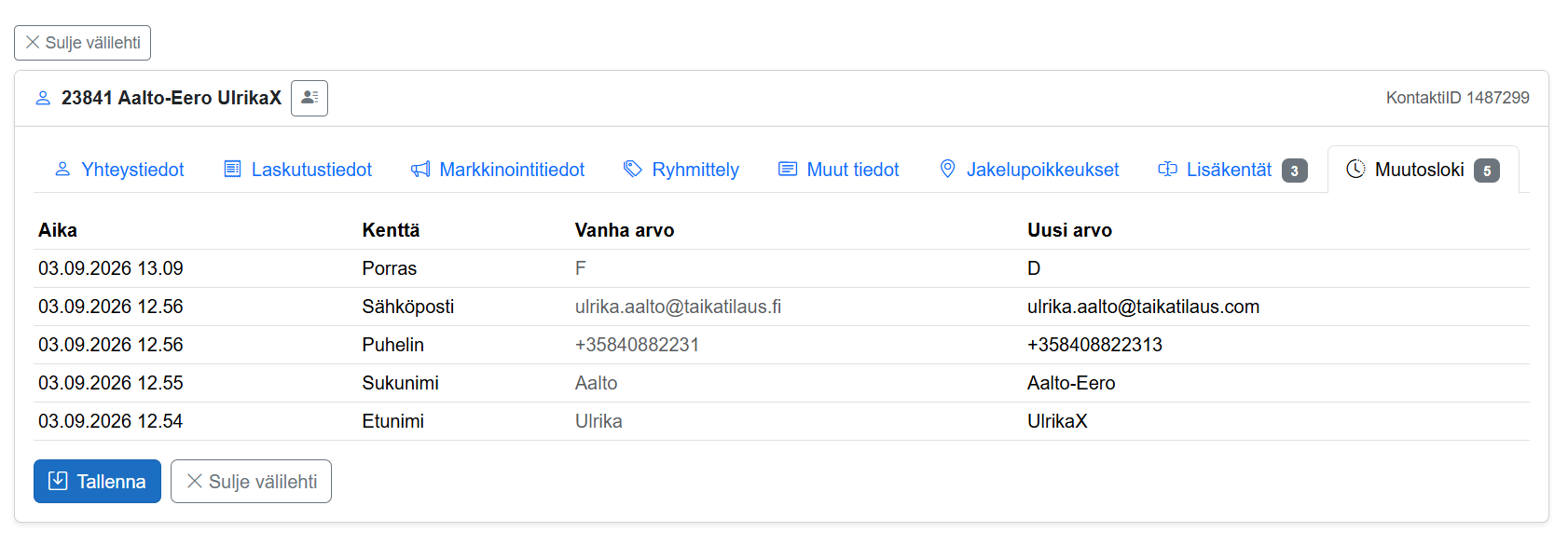This screenshot has width=1568, height=560.
Task: Click the old Porras value F
Action: pos(580,268)
